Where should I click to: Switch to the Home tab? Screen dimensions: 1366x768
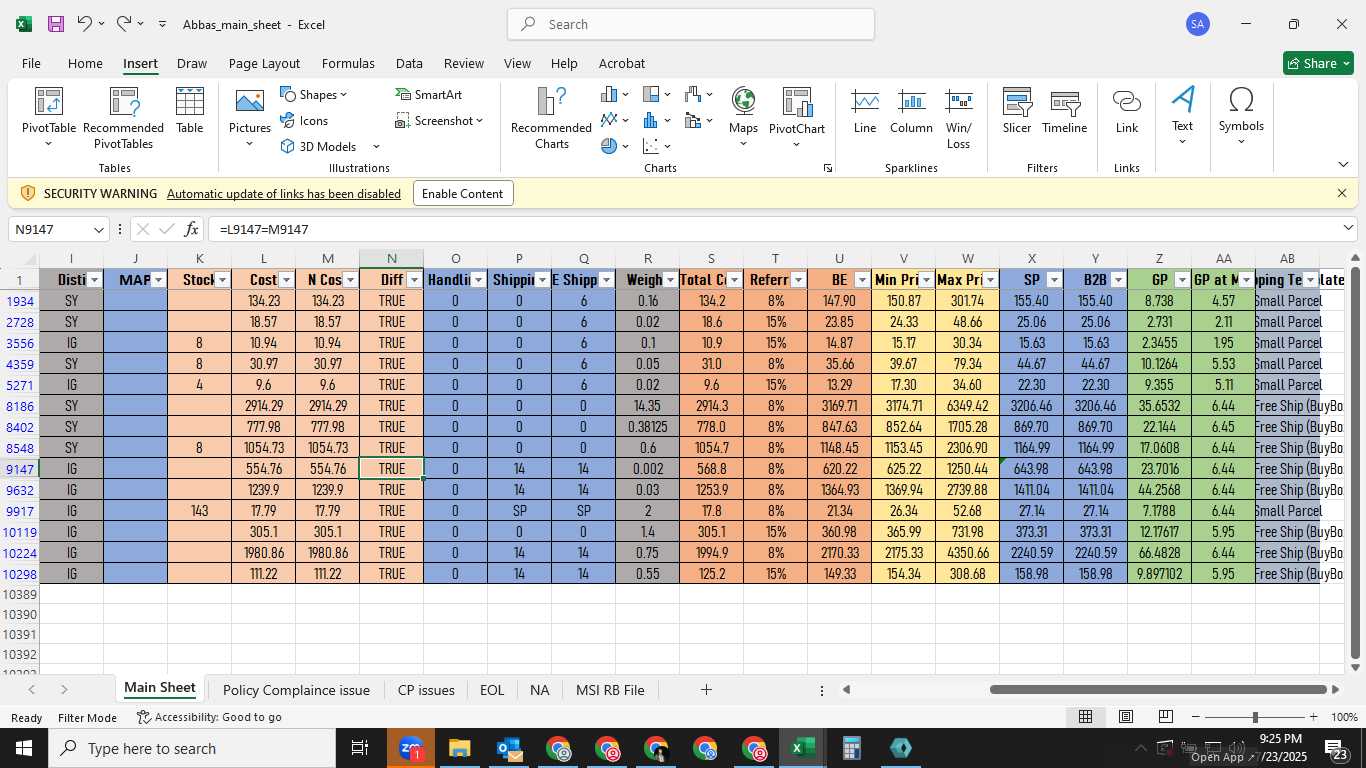85,63
